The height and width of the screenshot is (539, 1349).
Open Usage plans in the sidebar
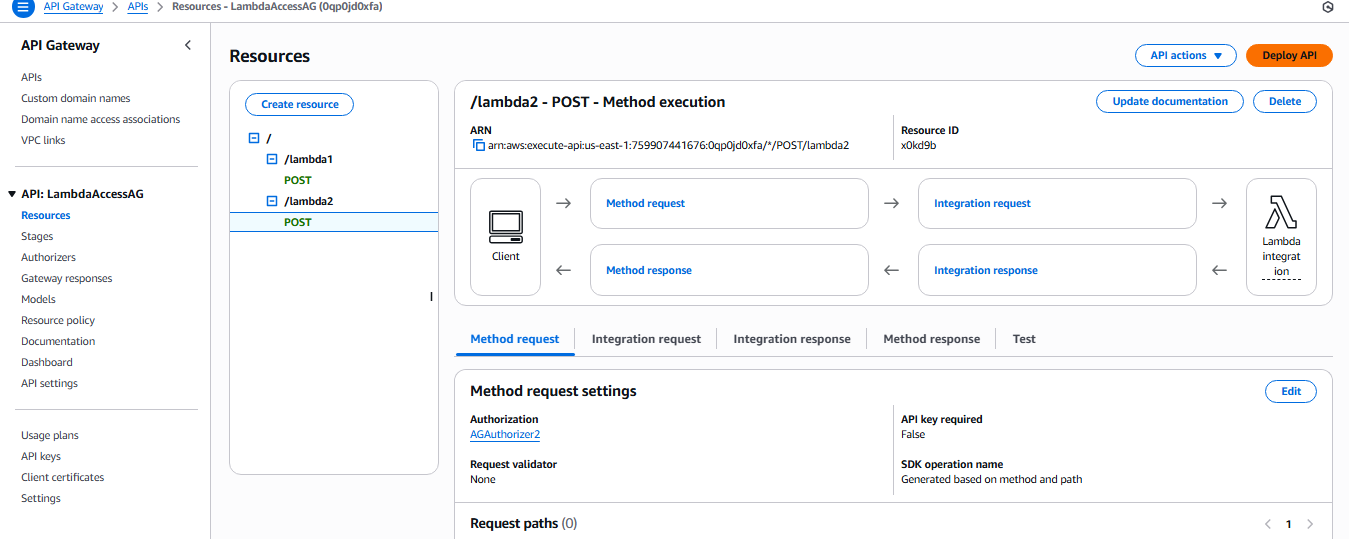coord(50,435)
